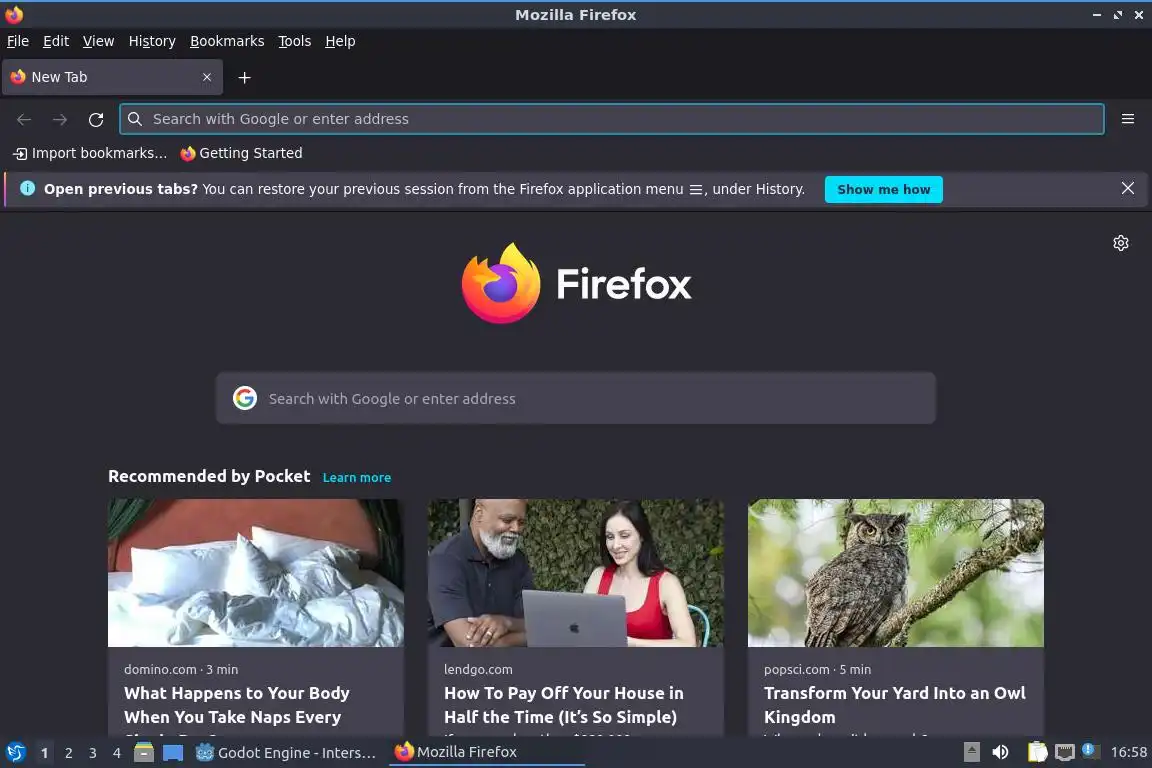Click the Google logo in the search box
1152x768 pixels.
245,398
